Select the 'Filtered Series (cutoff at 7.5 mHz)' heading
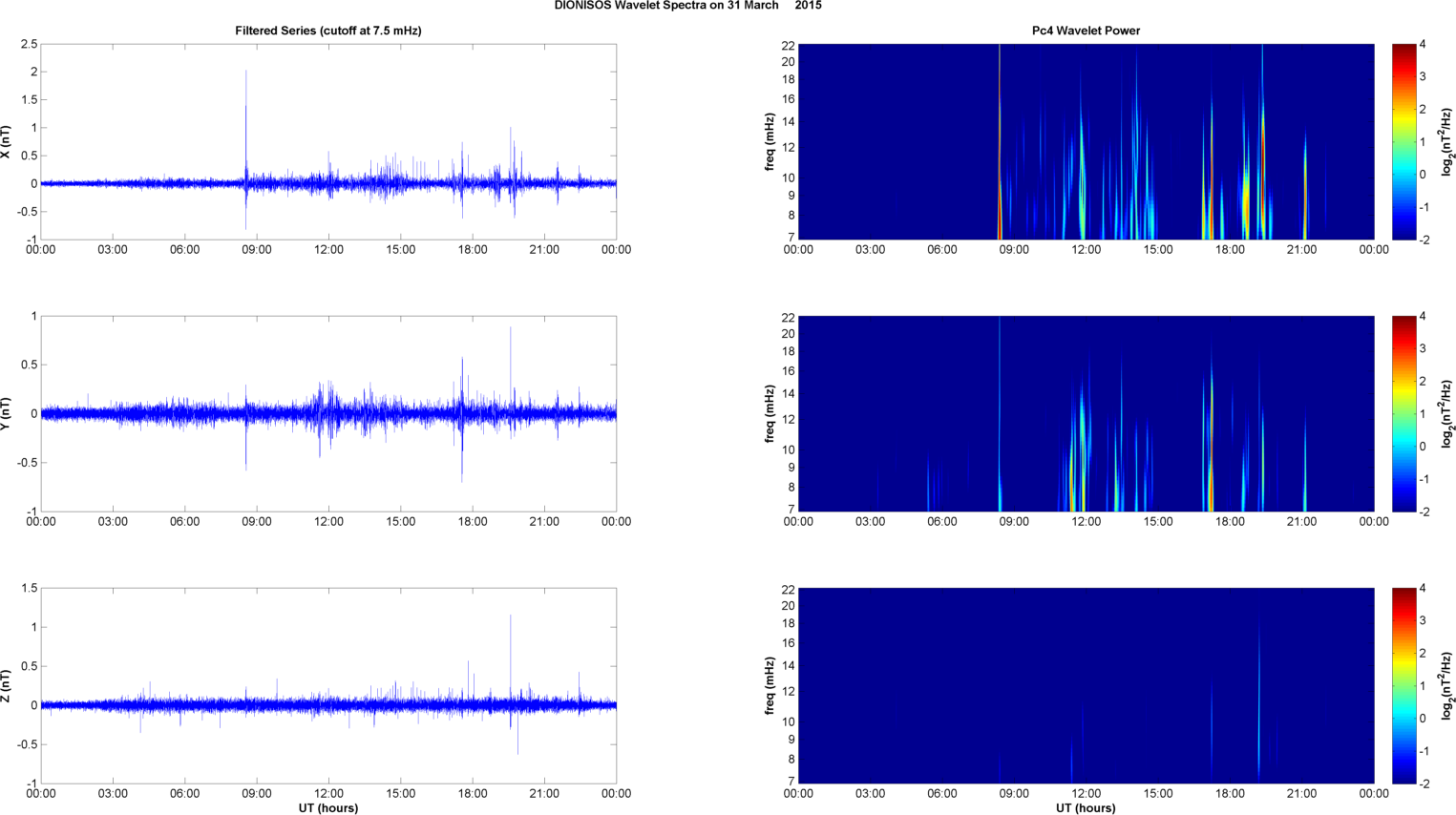1456x815 pixels. pos(328,31)
